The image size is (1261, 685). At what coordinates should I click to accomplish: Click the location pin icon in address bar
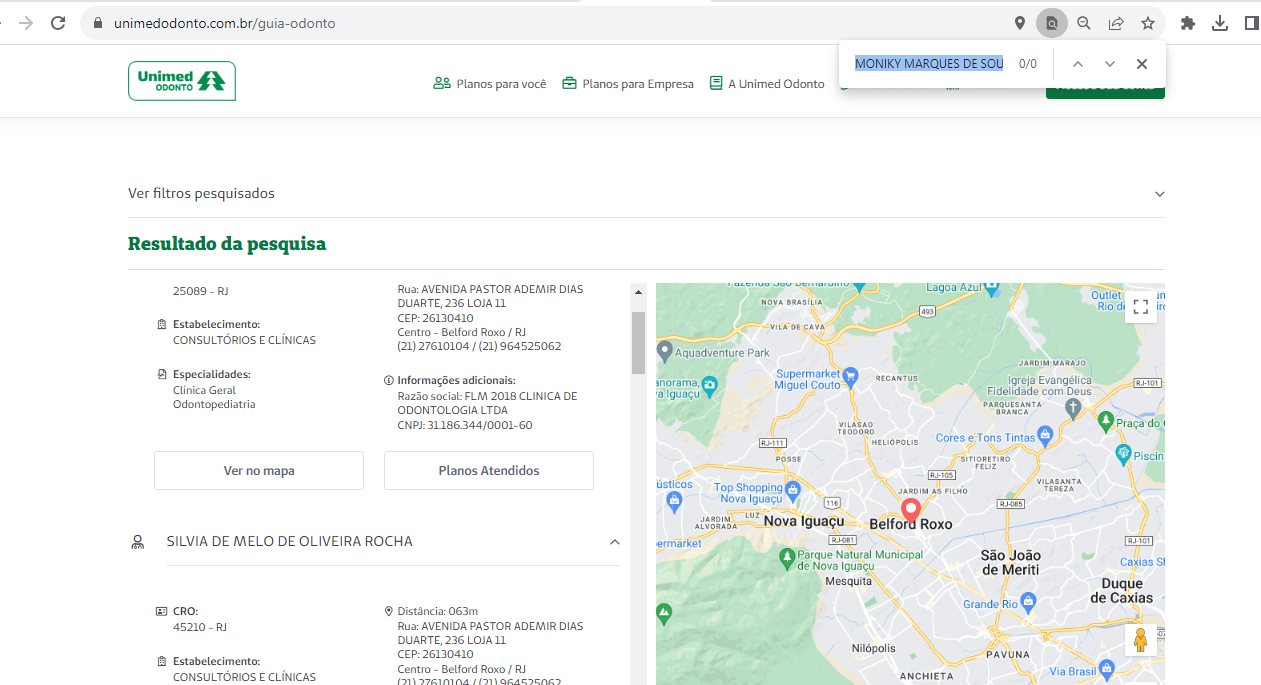point(1020,23)
